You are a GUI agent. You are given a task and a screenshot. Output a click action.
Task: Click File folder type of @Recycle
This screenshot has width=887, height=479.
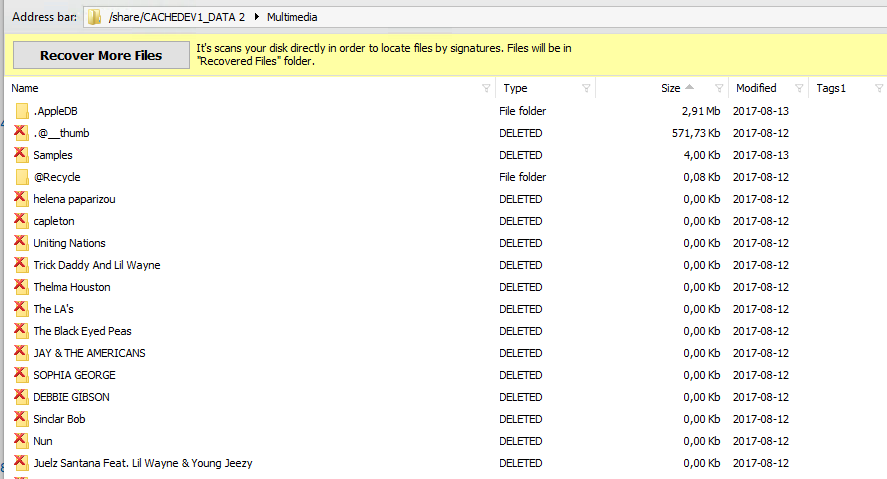[523, 178]
